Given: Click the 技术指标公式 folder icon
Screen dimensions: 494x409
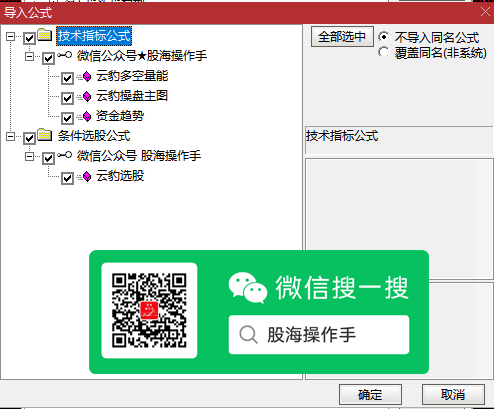Looking at the screenshot, I should (45, 35).
